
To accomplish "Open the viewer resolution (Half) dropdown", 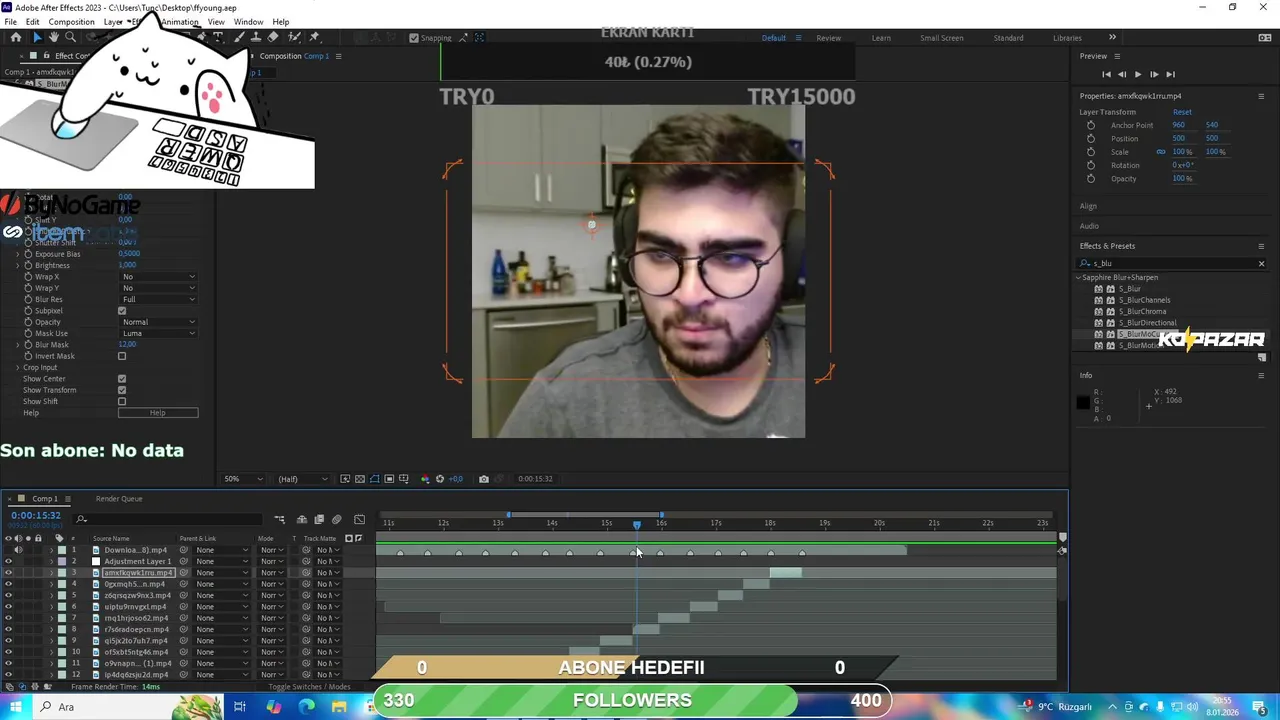I will [302, 479].
